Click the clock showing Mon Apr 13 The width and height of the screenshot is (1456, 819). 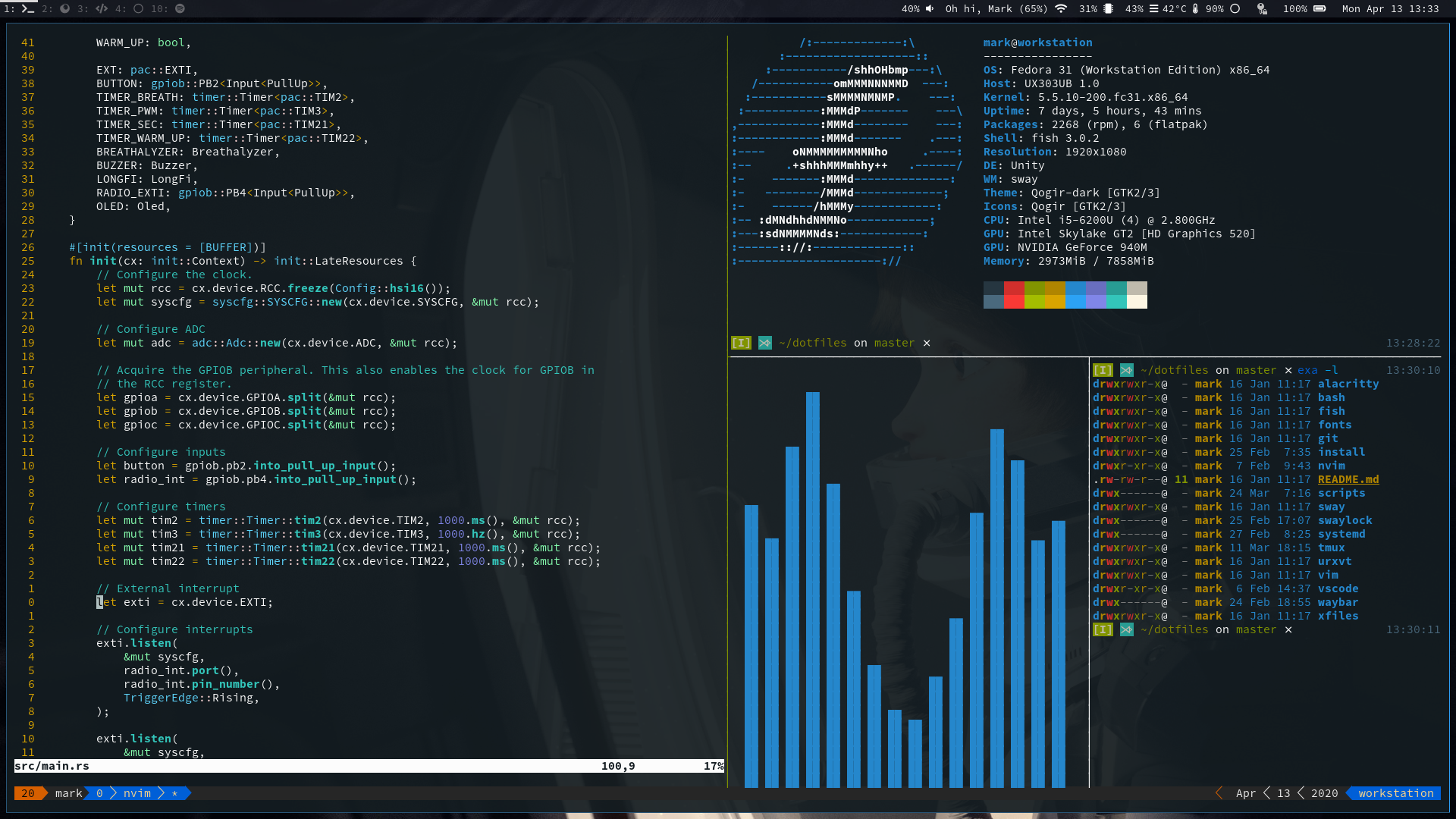(1389, 9)
